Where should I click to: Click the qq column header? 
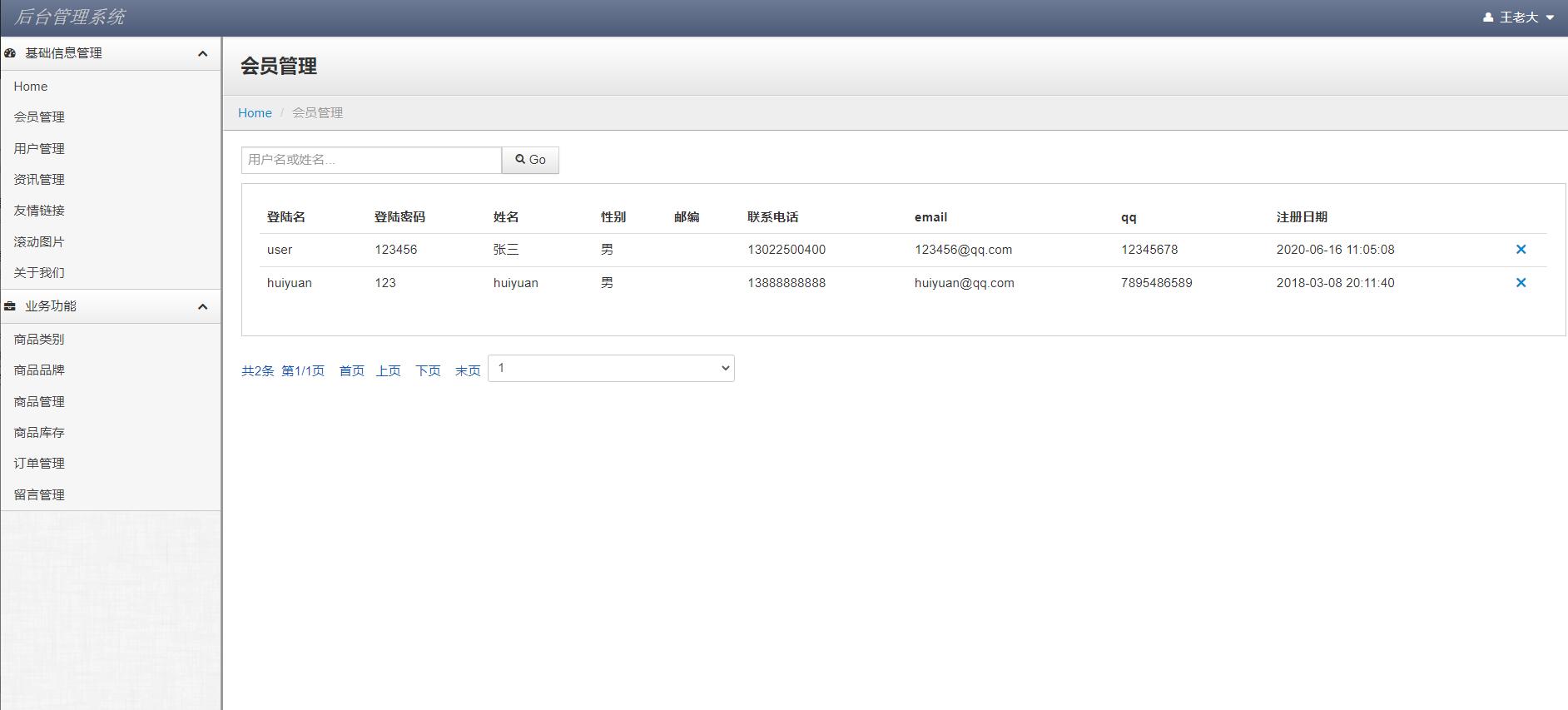pos(1129,218)
